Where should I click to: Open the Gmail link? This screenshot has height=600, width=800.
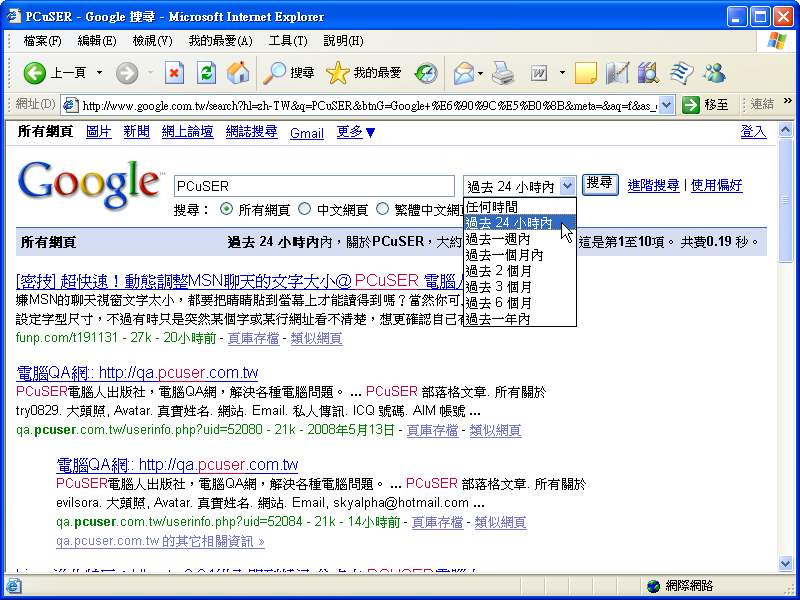[307, 133]
